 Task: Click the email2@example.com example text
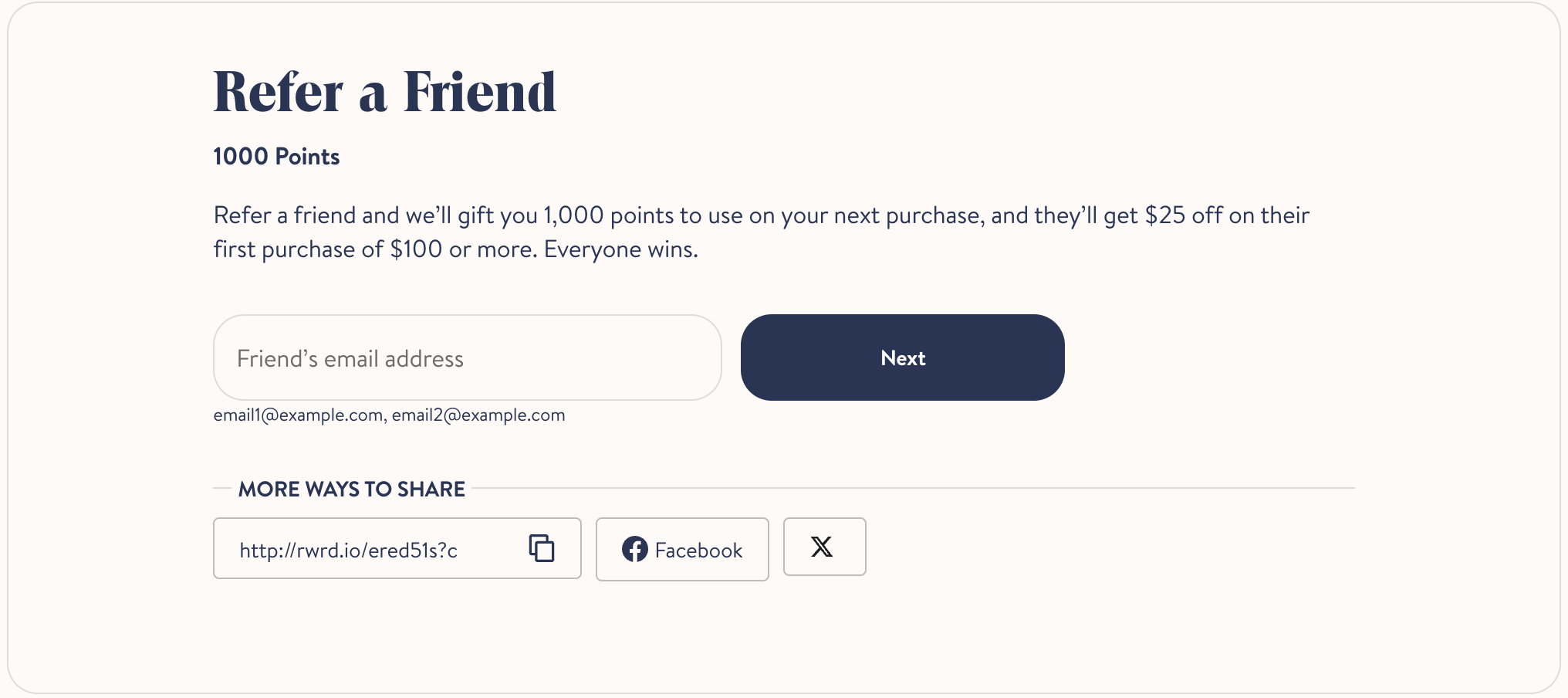pos(478,415)
